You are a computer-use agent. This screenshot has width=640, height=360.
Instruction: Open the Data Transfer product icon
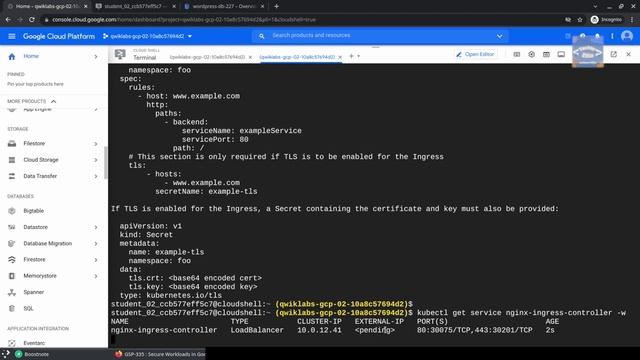coord(12,176)
